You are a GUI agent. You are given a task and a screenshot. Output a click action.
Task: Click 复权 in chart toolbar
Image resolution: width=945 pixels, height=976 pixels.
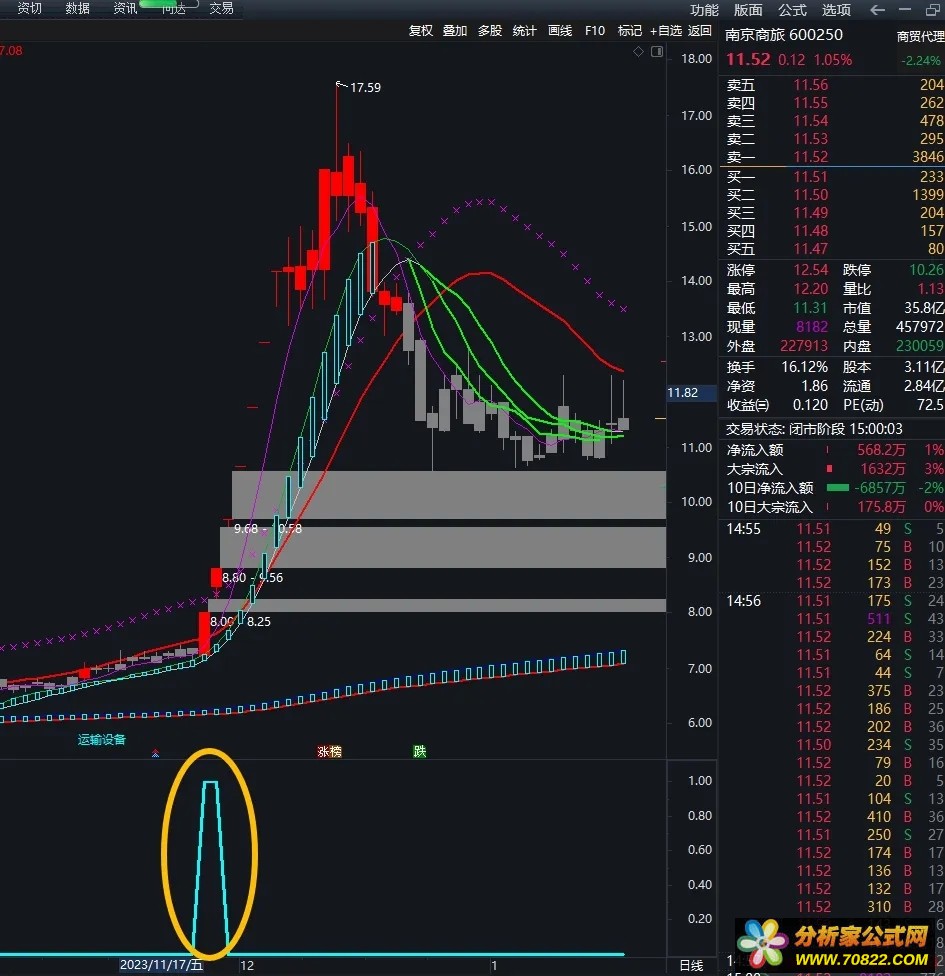tap(420, 30)
